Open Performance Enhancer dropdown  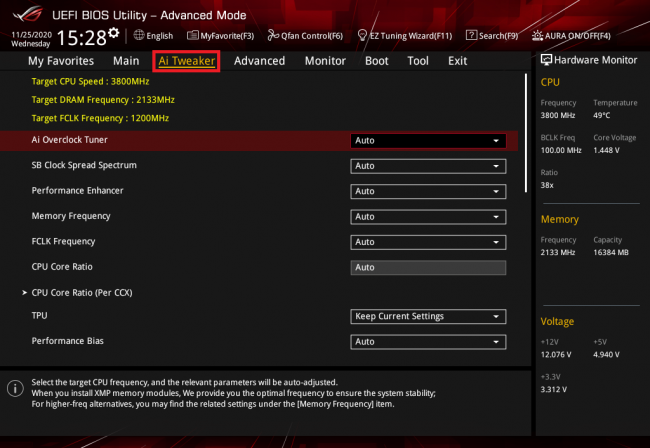pyautogui.click(x=428, y=191)
